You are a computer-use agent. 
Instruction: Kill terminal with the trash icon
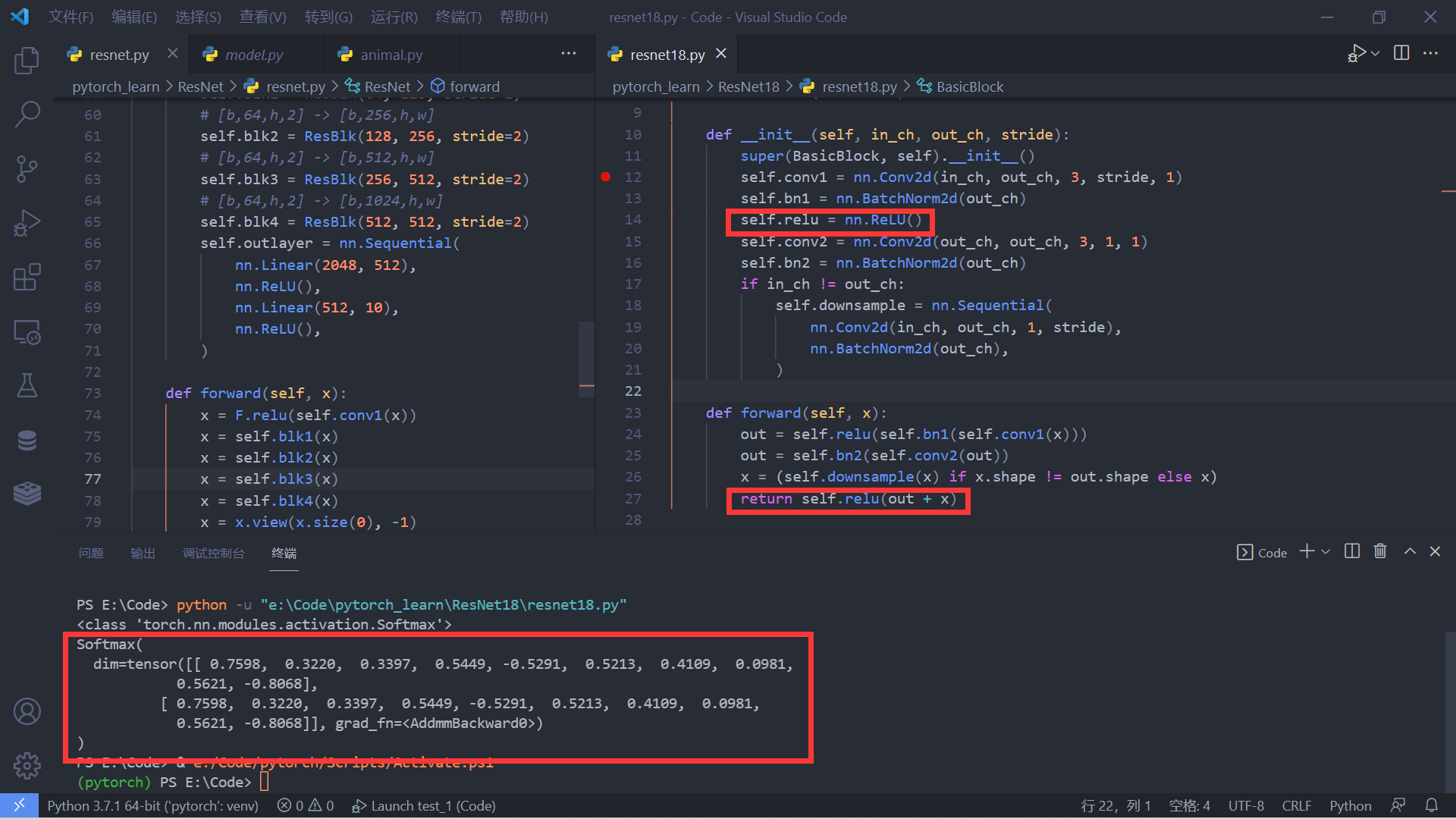1380,551
